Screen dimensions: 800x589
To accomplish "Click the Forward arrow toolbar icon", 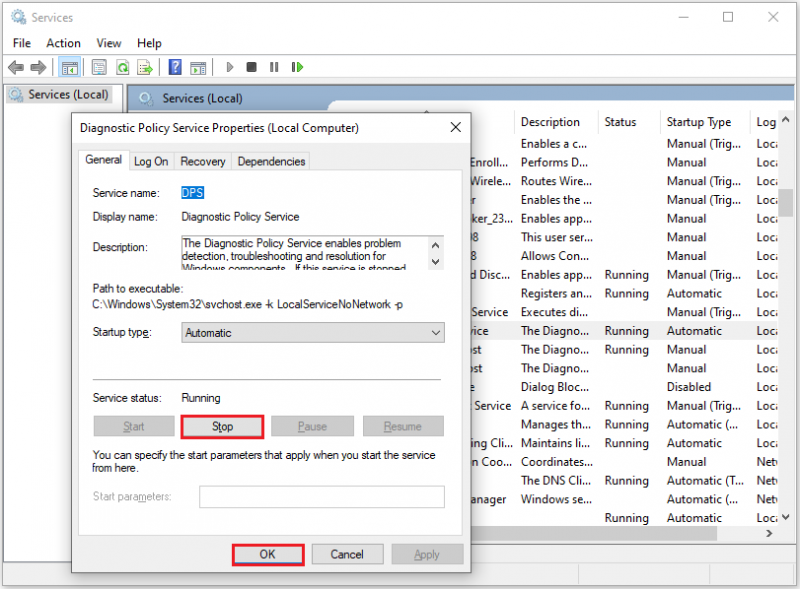I will [x=39, y=67].
